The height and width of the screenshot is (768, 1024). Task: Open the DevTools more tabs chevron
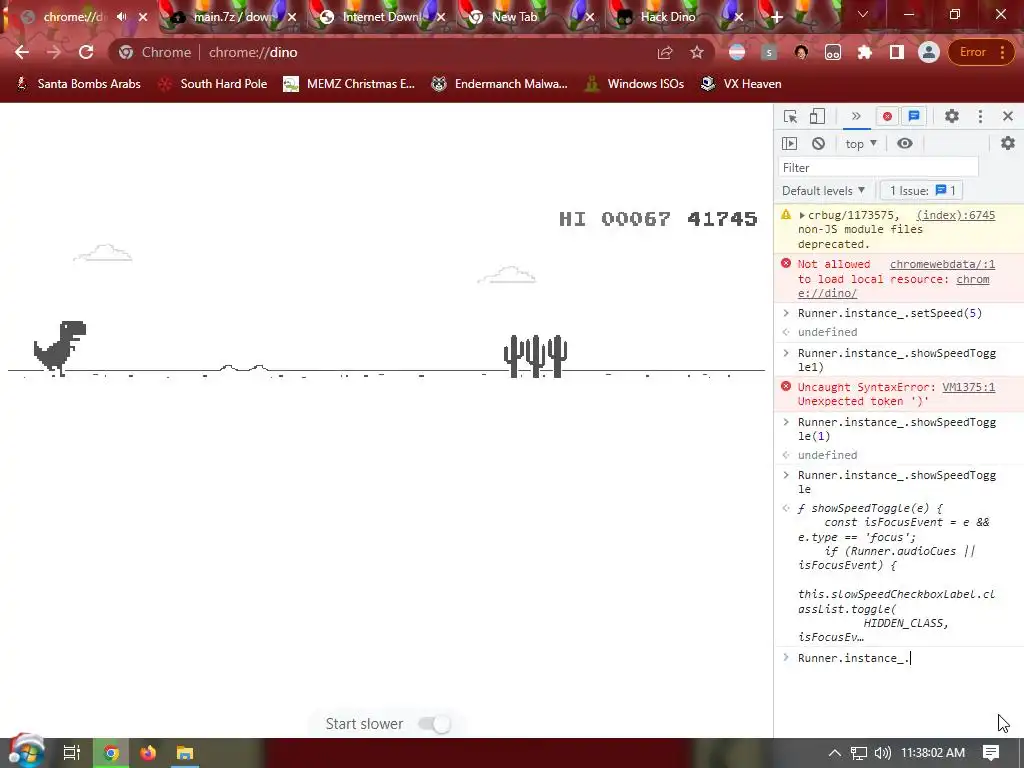[856, 116]
